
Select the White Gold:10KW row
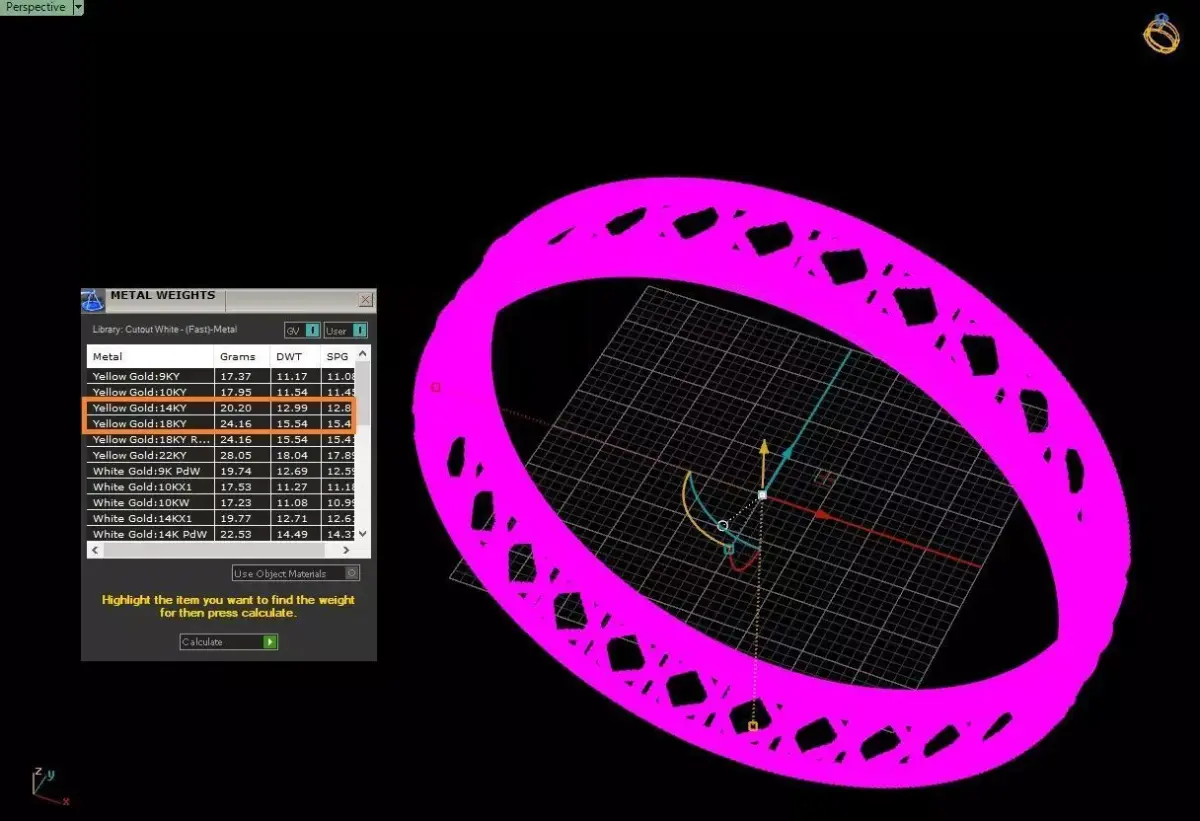tap(221, 502)
